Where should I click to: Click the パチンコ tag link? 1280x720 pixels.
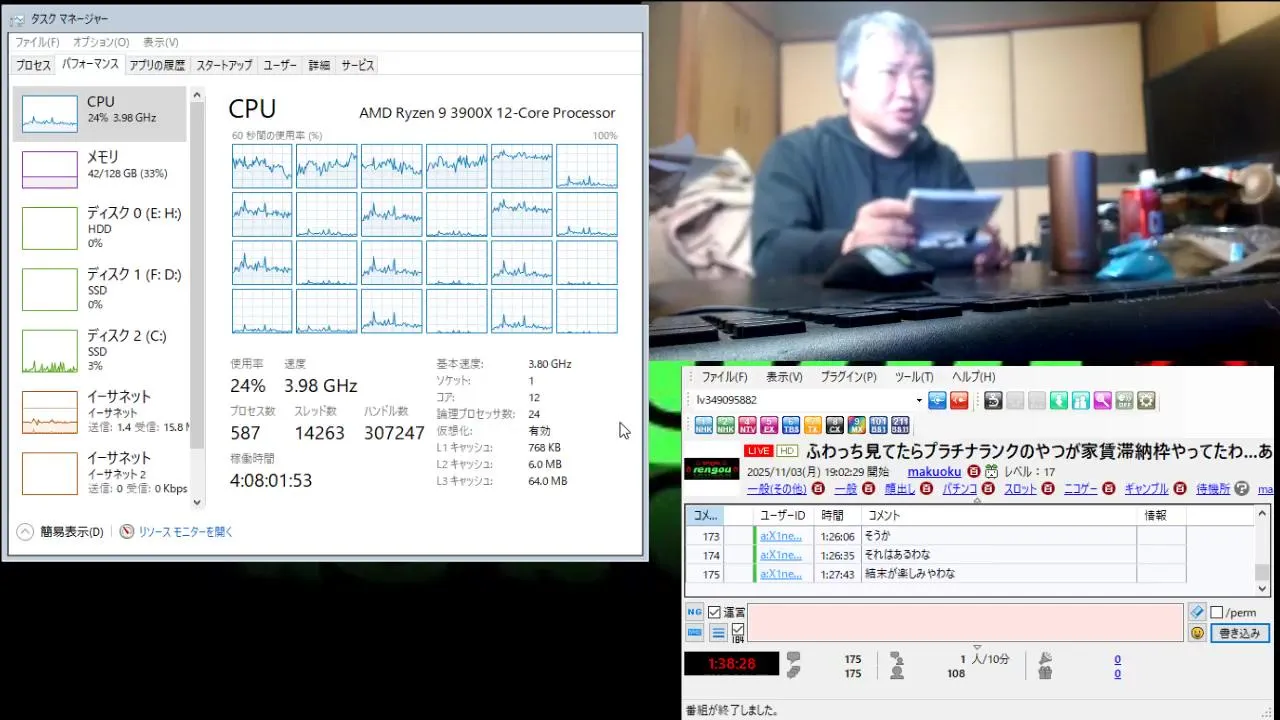click(x=960, y=489)
